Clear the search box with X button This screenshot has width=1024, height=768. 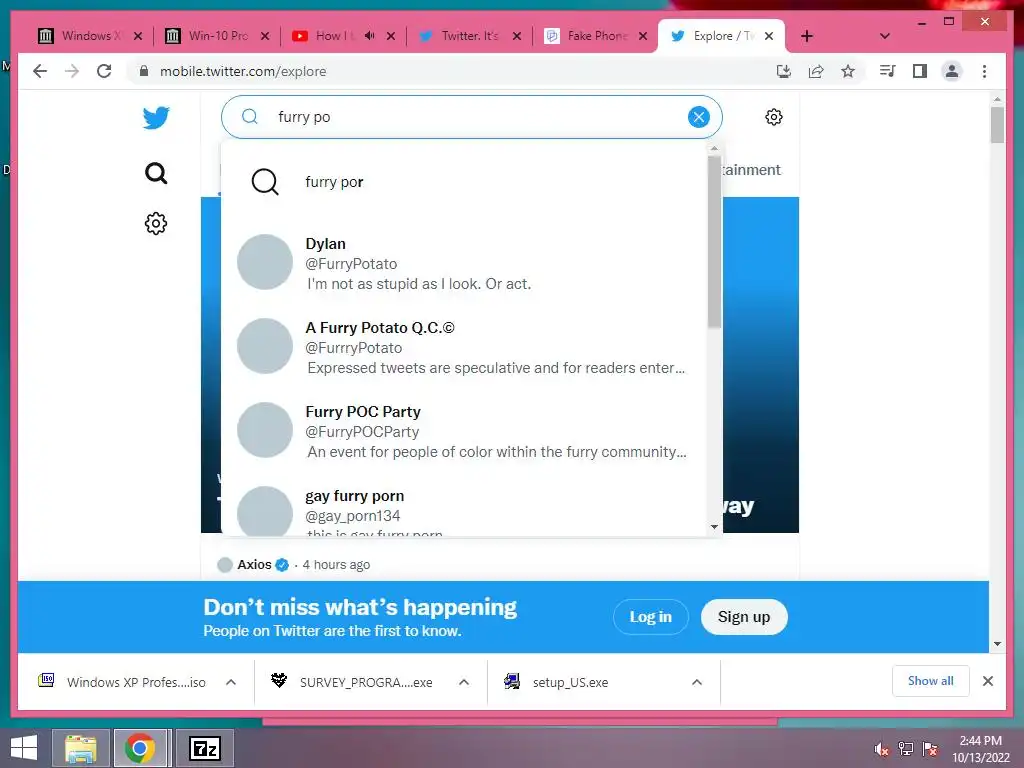699,117
